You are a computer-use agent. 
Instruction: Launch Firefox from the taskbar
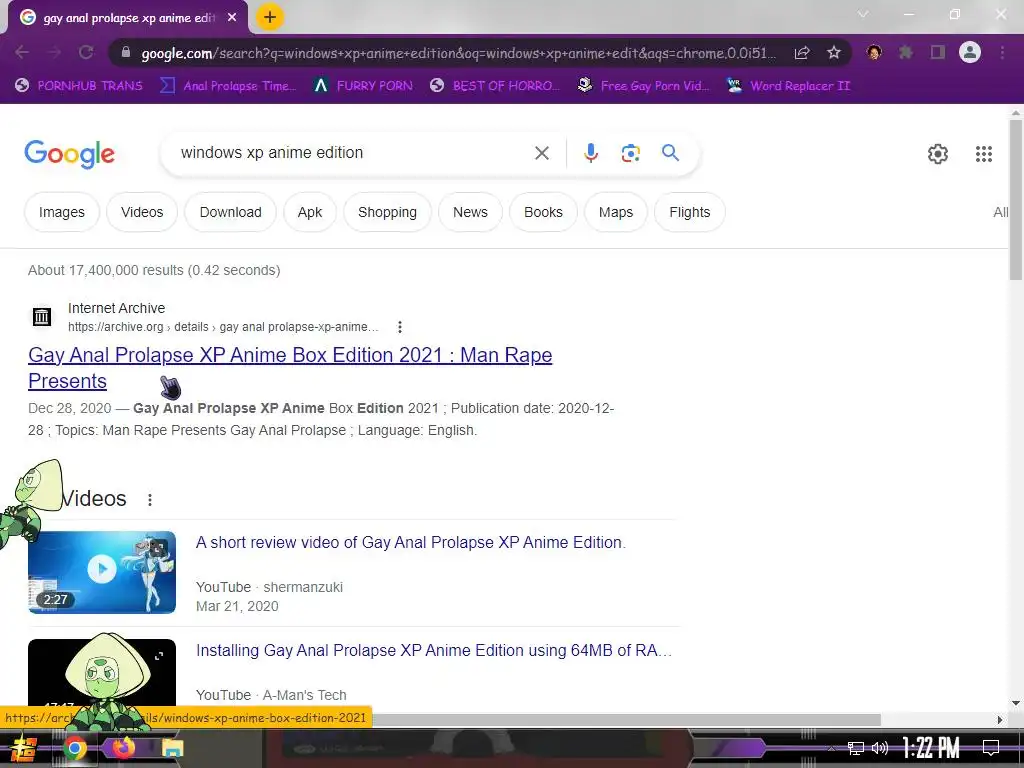click(122, 747)
